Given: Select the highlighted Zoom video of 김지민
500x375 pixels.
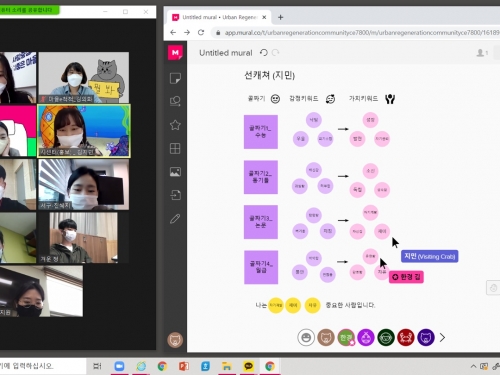Looking at the screenshot, I should point(84,131).
